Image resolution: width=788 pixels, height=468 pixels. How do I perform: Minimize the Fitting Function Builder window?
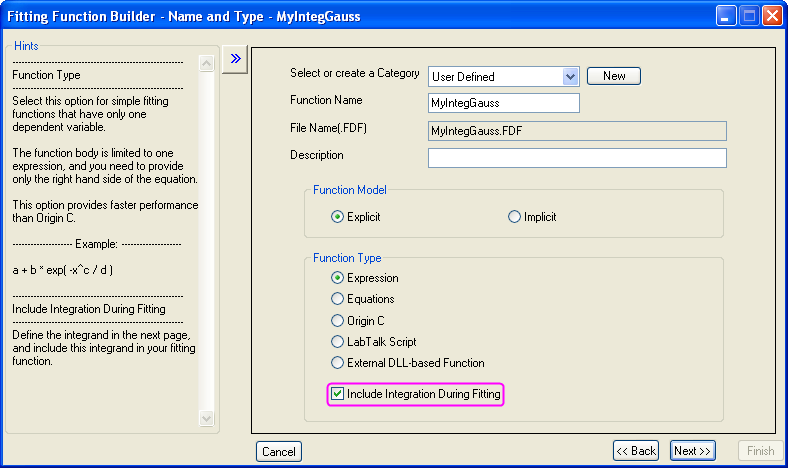[724, 16]
